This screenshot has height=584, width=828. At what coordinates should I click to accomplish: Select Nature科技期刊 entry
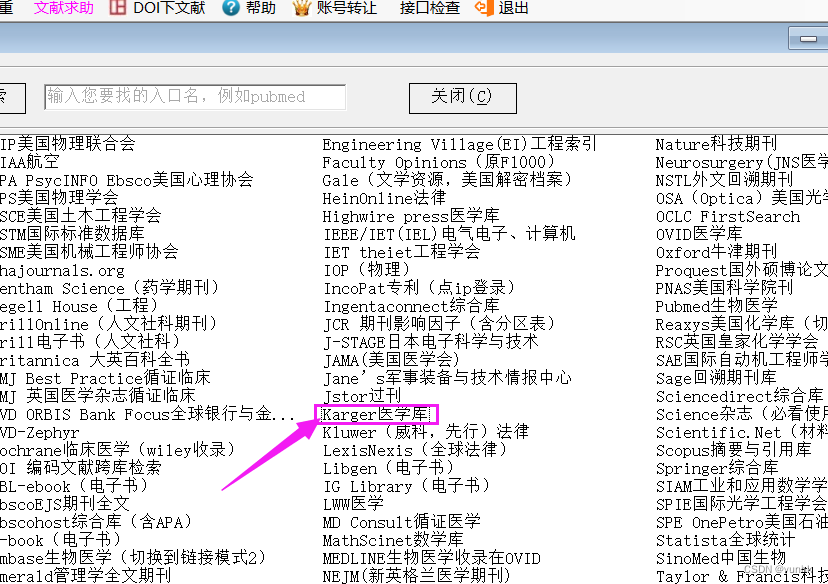coord(716,144)
